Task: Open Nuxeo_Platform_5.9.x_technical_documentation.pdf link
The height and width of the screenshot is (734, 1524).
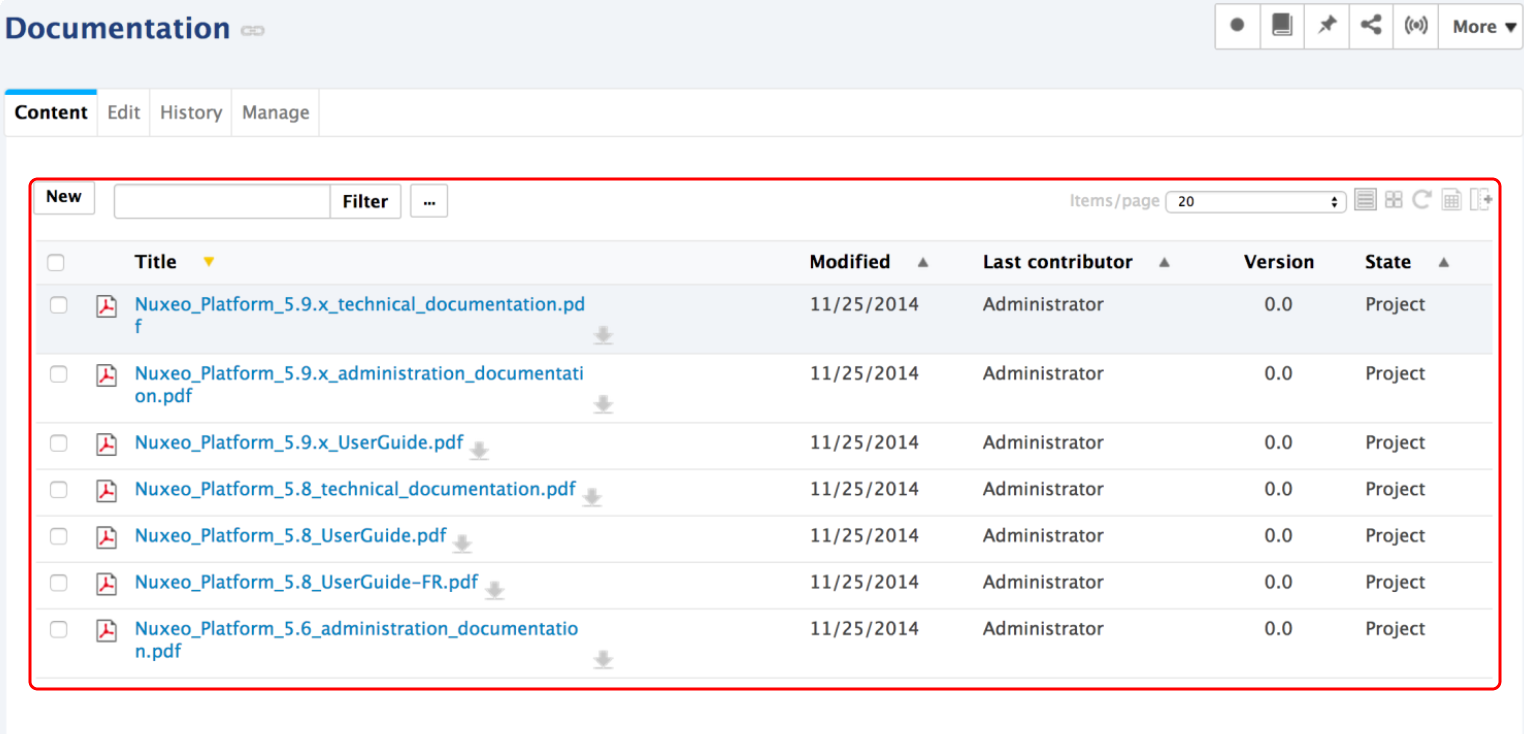Action: (x=360, y=315)
